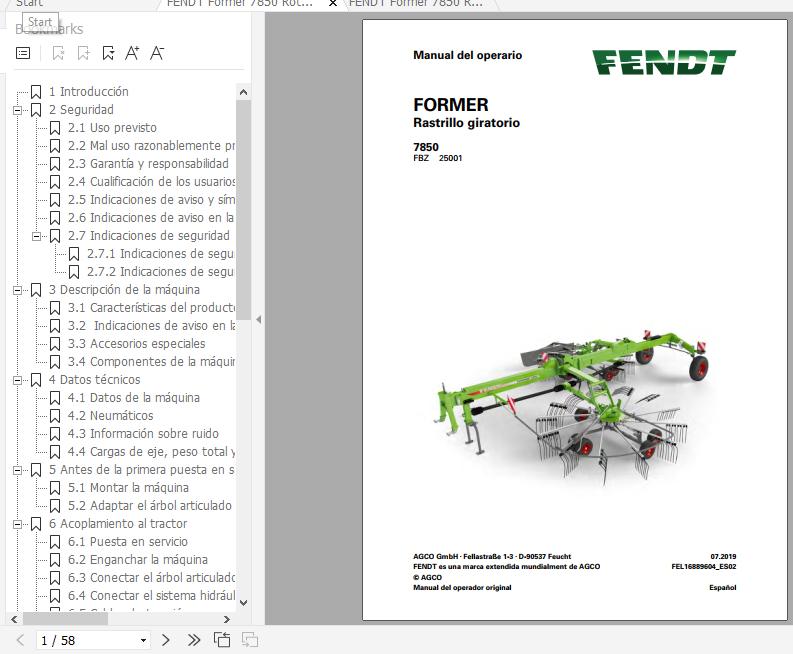Collapse the 2 Seguridad bookmark node

coord(17,110)
